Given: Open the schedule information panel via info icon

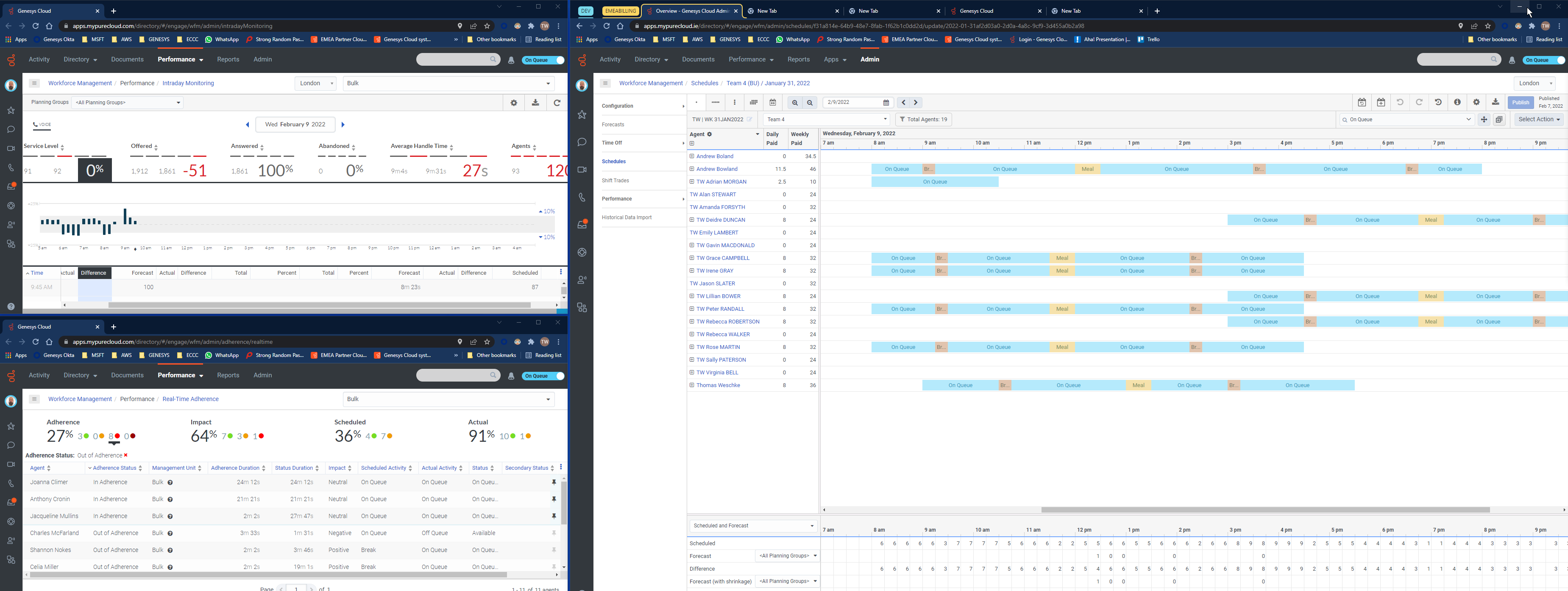Looking at the screenshot, I should (1458, 102).
